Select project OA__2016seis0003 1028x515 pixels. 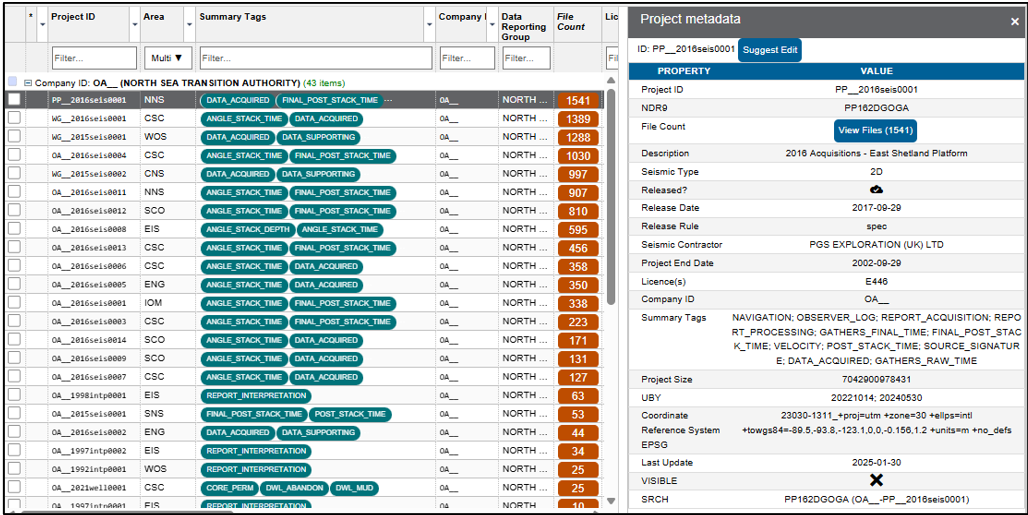click(x=89, y=322)
